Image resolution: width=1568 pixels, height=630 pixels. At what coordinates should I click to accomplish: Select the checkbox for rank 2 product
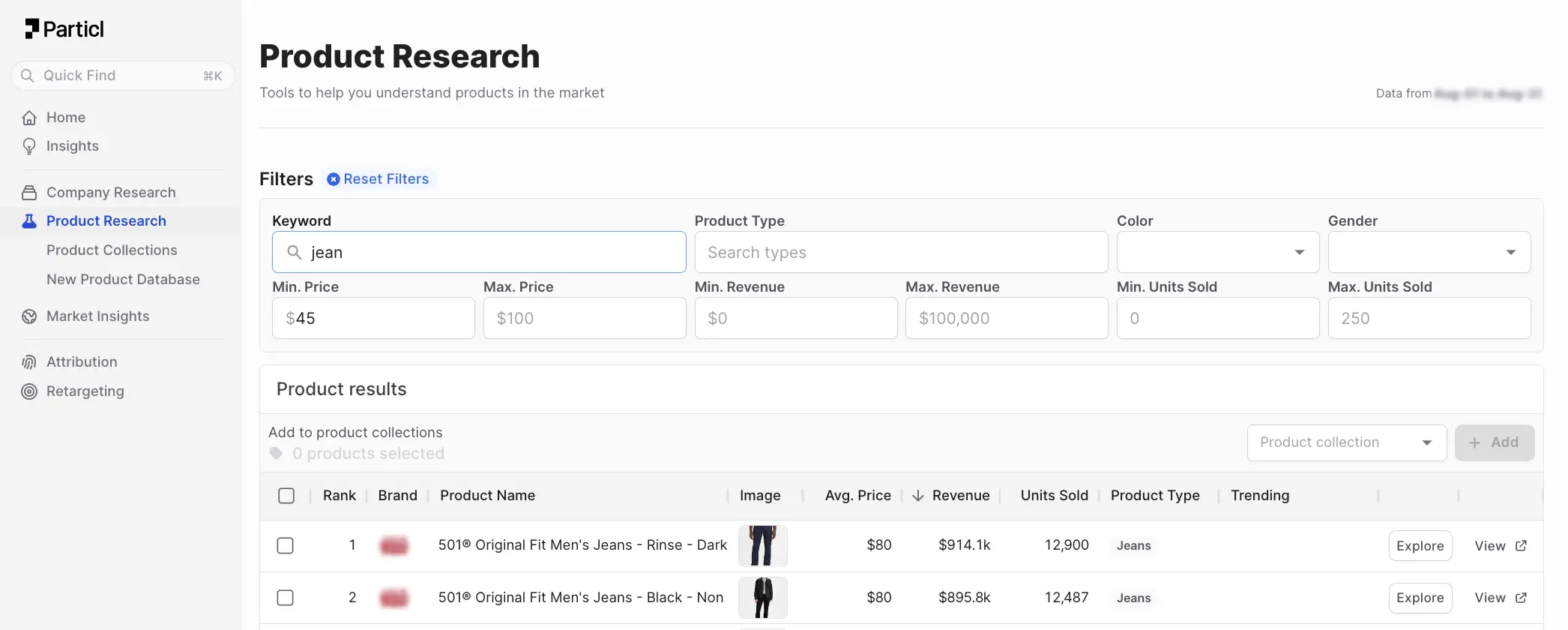click(286, 598)
